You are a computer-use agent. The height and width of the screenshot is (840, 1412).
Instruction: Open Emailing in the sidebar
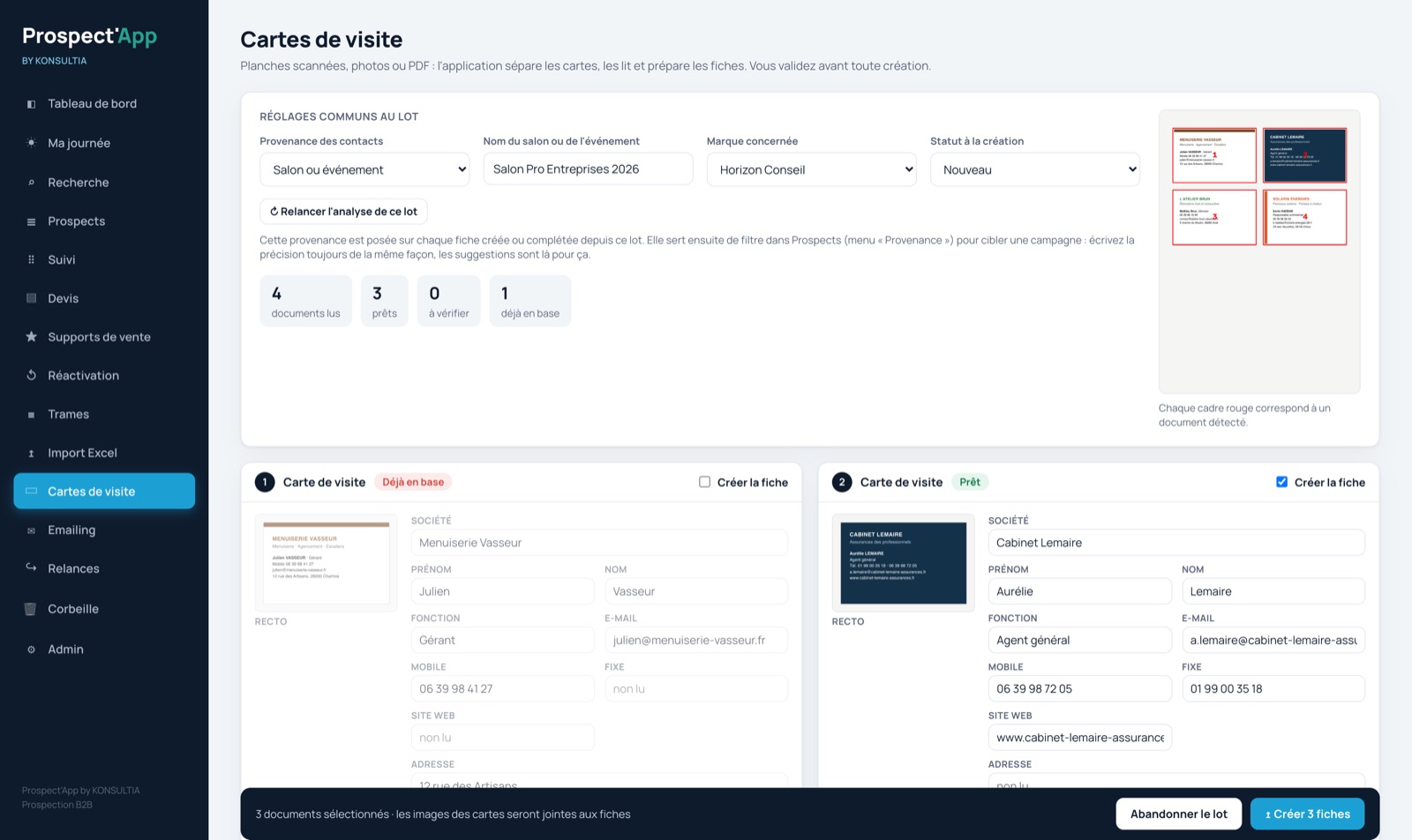(x=104, y=530)
